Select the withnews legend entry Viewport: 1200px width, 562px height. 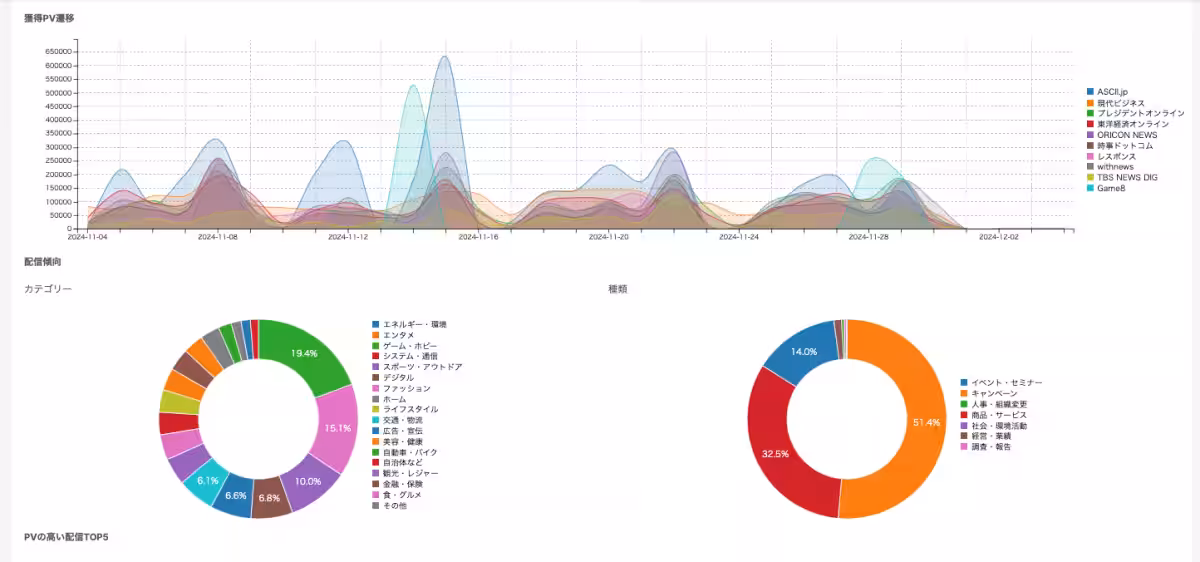[x=1117, y=167]
